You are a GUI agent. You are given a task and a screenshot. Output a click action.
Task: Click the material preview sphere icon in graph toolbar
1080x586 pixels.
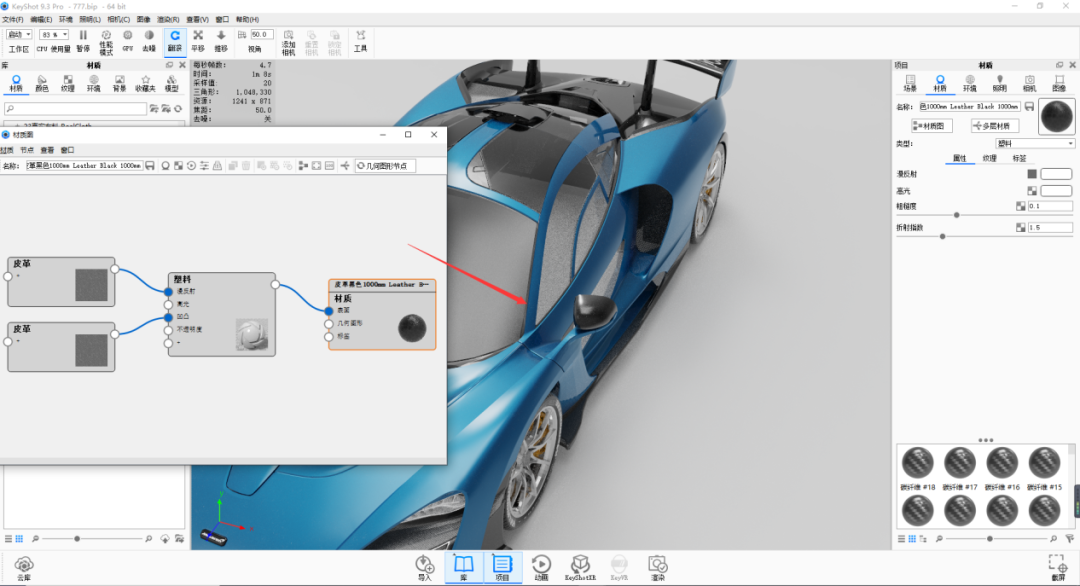click(x=165, y=165)
